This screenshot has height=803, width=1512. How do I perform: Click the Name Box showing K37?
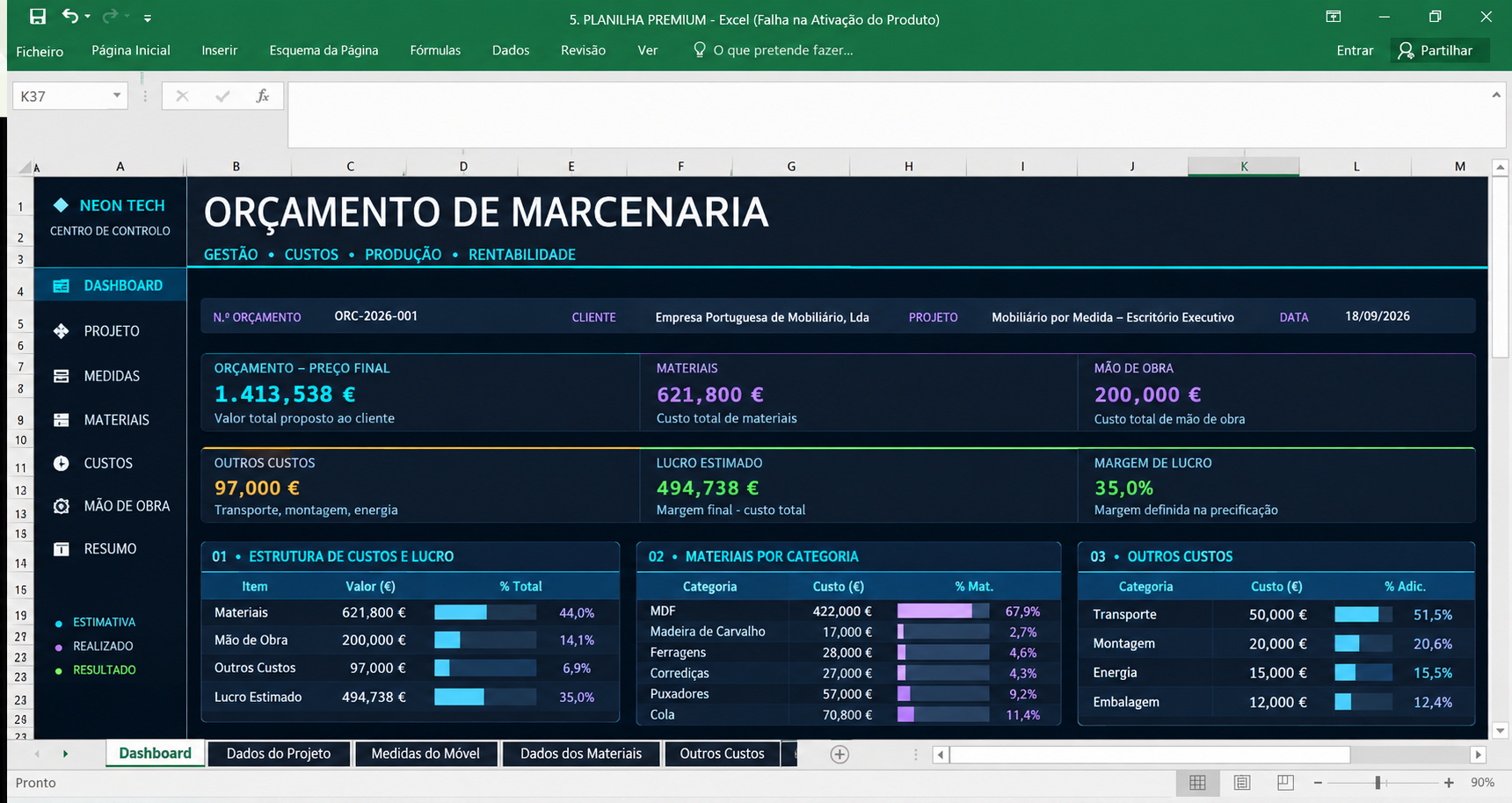62,96
